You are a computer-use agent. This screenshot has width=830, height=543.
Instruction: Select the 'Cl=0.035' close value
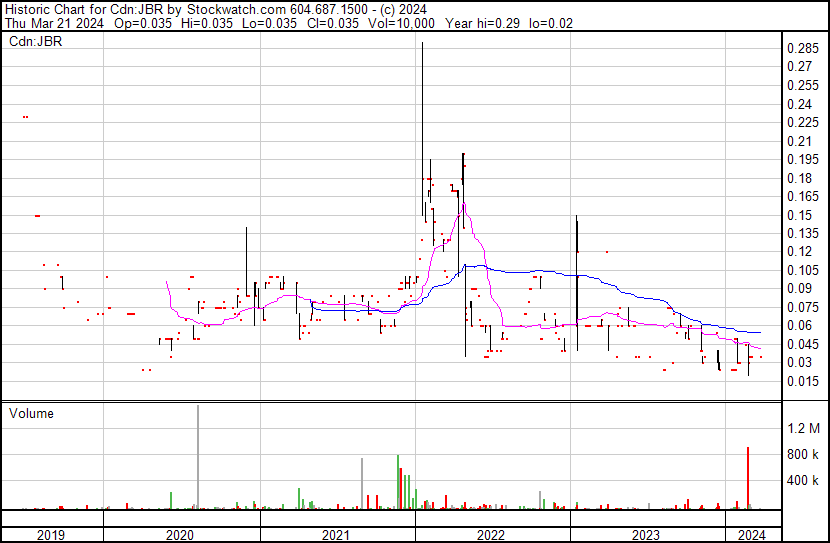(332, 23)
